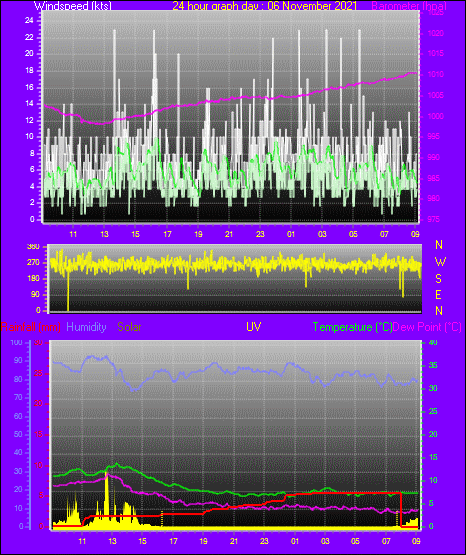Click hour '19' under the rainfall chart
The image size is (466, 555).
tap(203, 541)
